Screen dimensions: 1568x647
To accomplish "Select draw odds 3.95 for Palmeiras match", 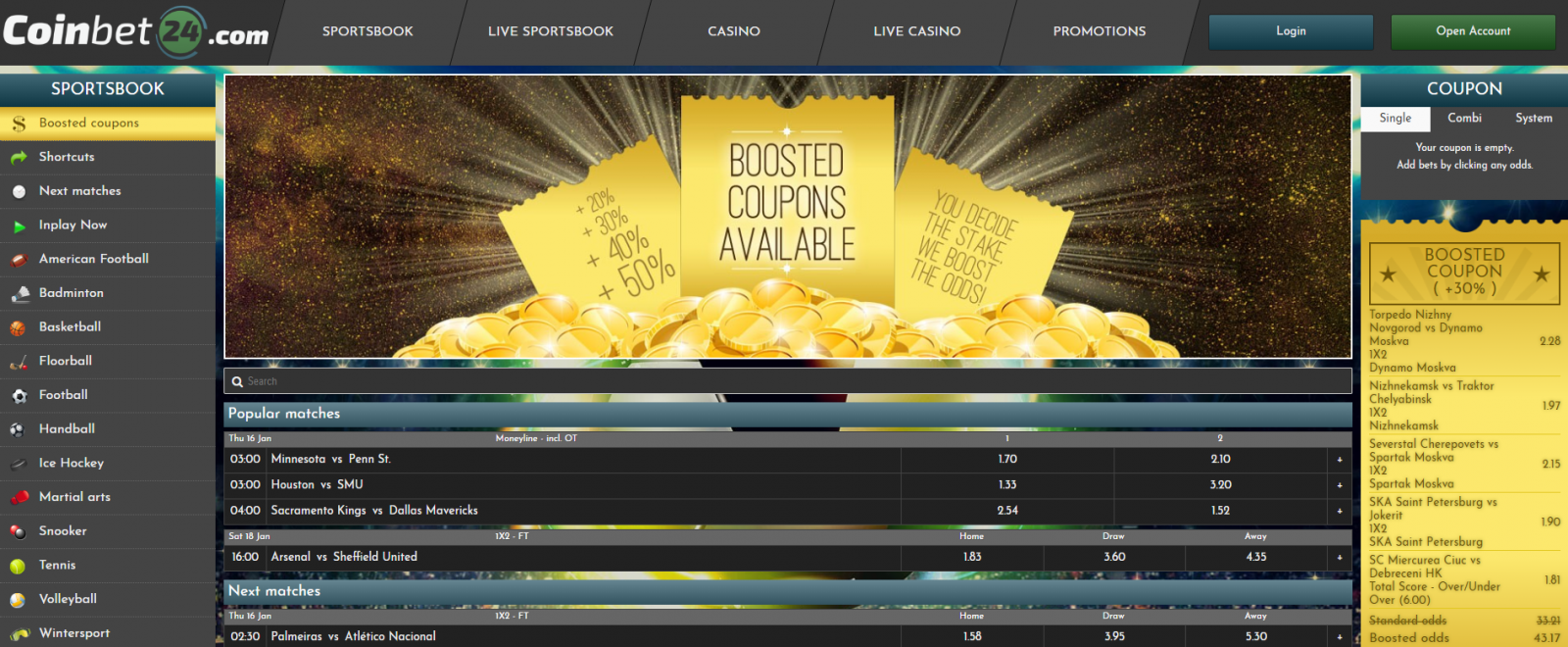I will 1114,636.
